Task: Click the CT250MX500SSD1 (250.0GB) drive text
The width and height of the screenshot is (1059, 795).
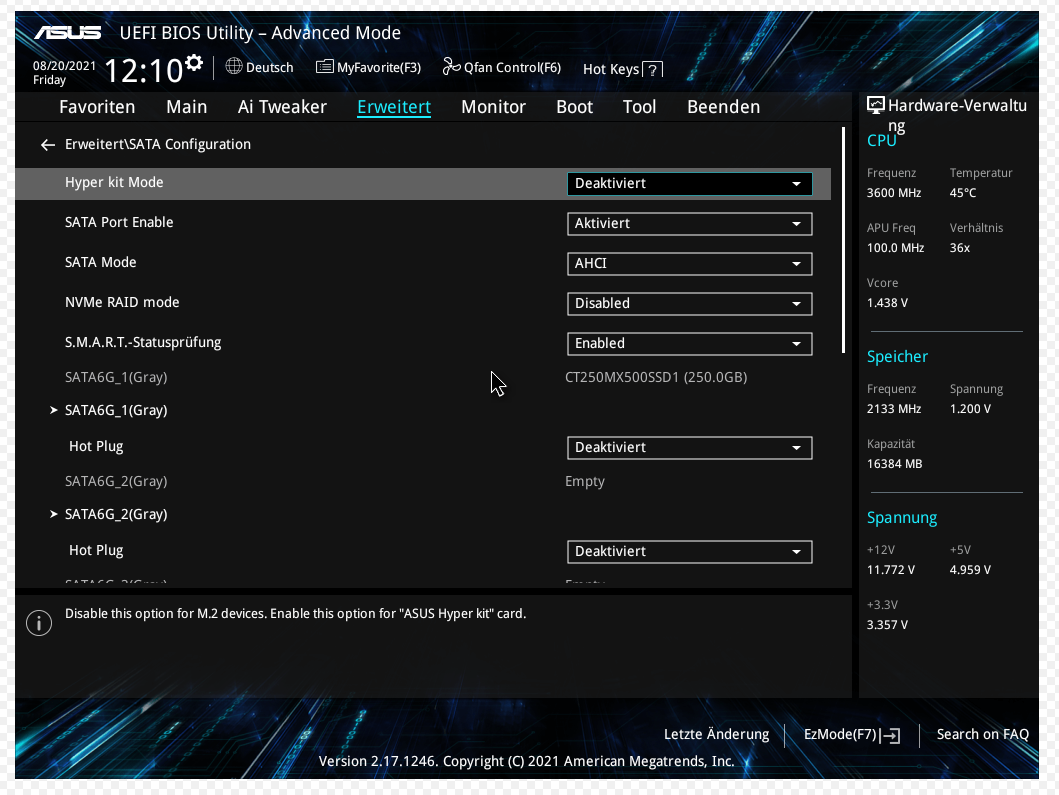Action: [656, 378]
